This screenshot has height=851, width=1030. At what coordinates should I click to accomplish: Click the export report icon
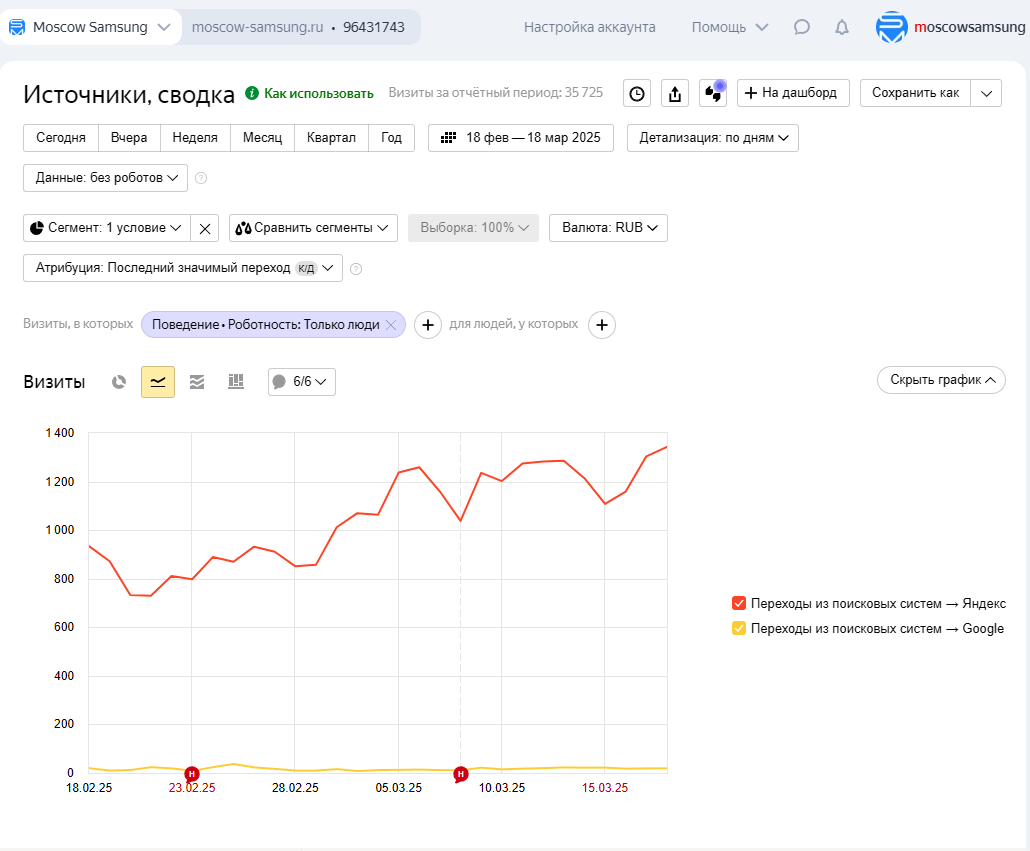click(675, 94)
